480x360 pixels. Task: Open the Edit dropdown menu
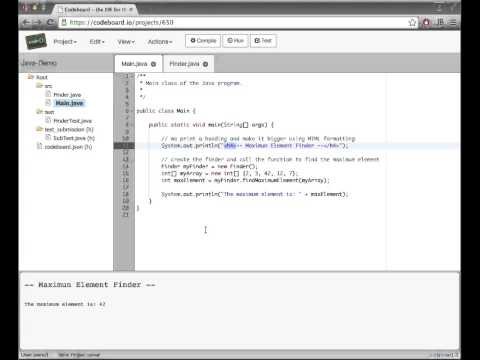click(97, 42)
